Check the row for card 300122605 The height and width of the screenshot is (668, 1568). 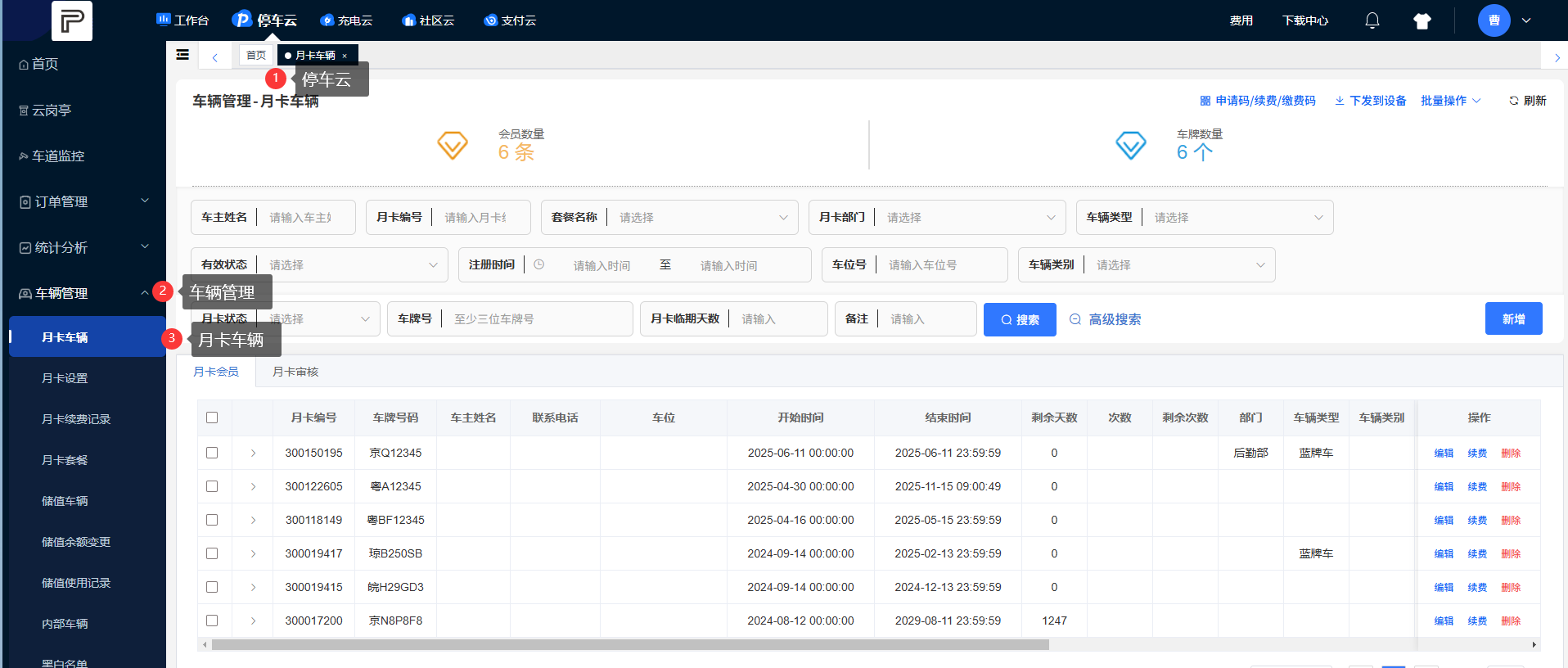click(212, 486)
